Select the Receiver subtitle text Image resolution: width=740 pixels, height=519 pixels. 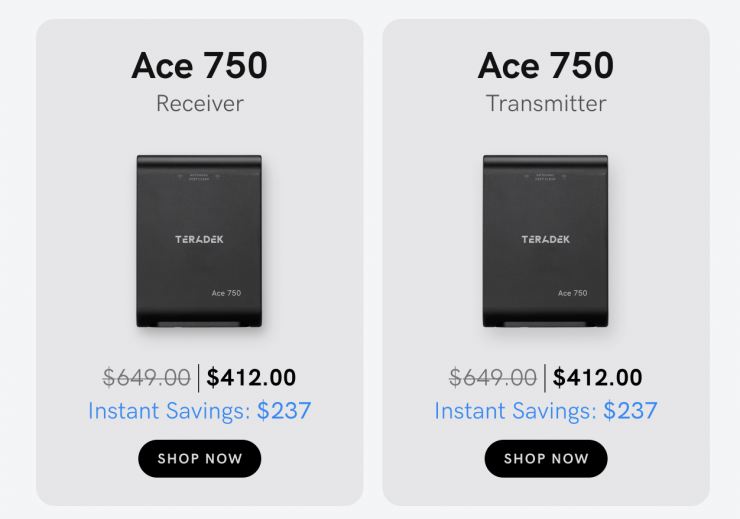(199, 103)
